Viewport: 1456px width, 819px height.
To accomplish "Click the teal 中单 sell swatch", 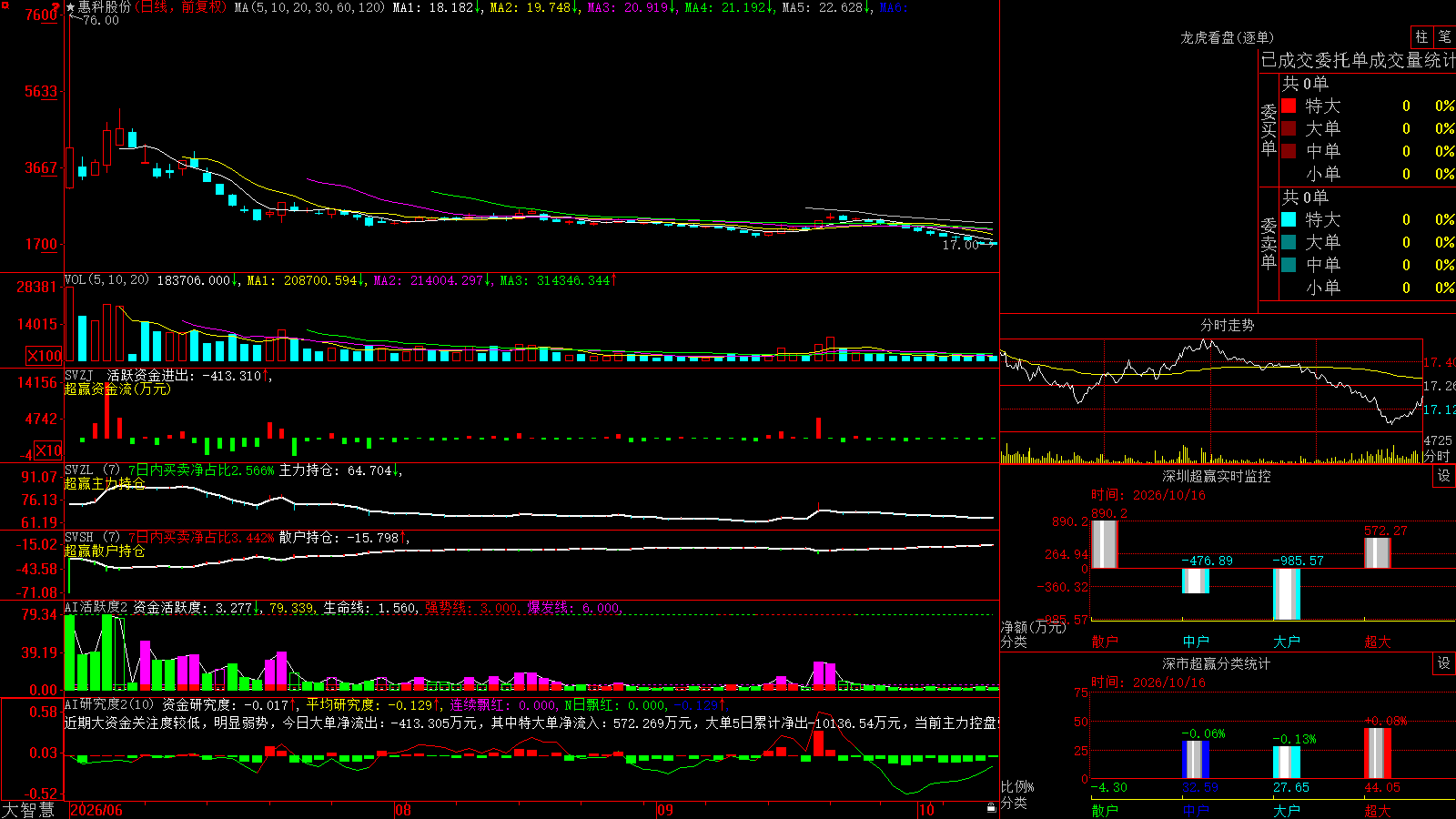I will 1289,265.
